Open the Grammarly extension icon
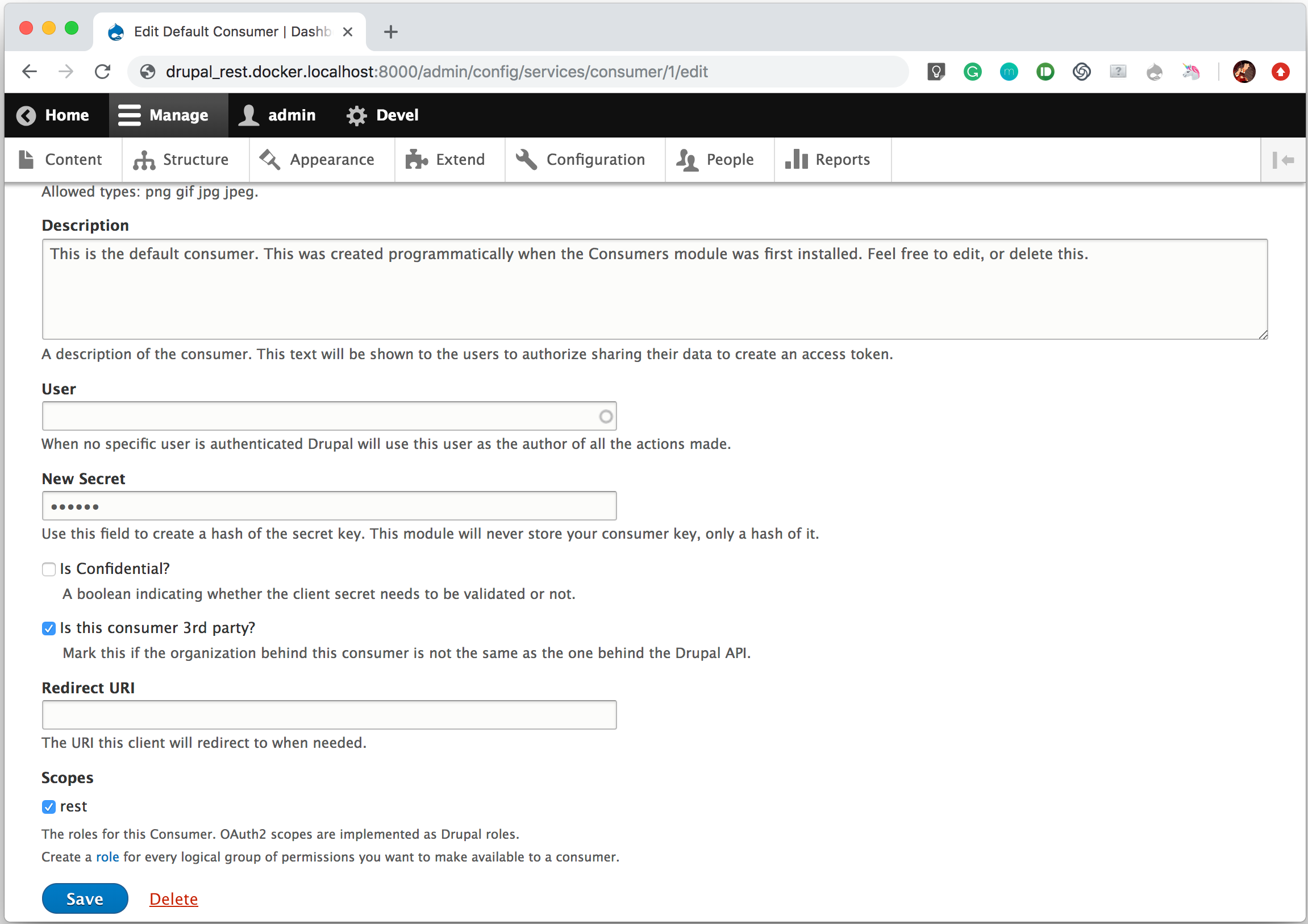Image resolution: width=1308 pixels, height=924 pixels. (972, 72)
